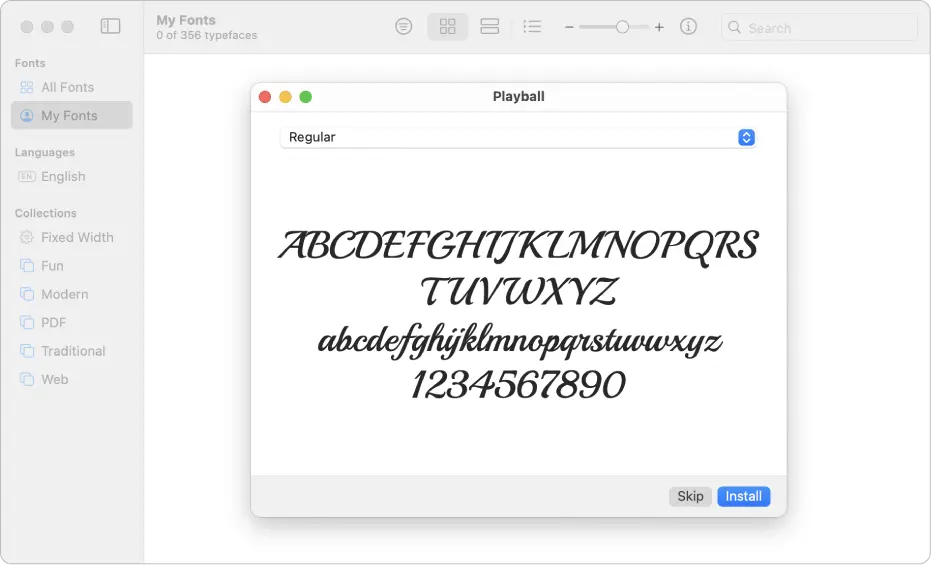Screen dimensions: 932x568
Task: Click the plus icon to enlarge preview size
Action: (x=659, y=27)
